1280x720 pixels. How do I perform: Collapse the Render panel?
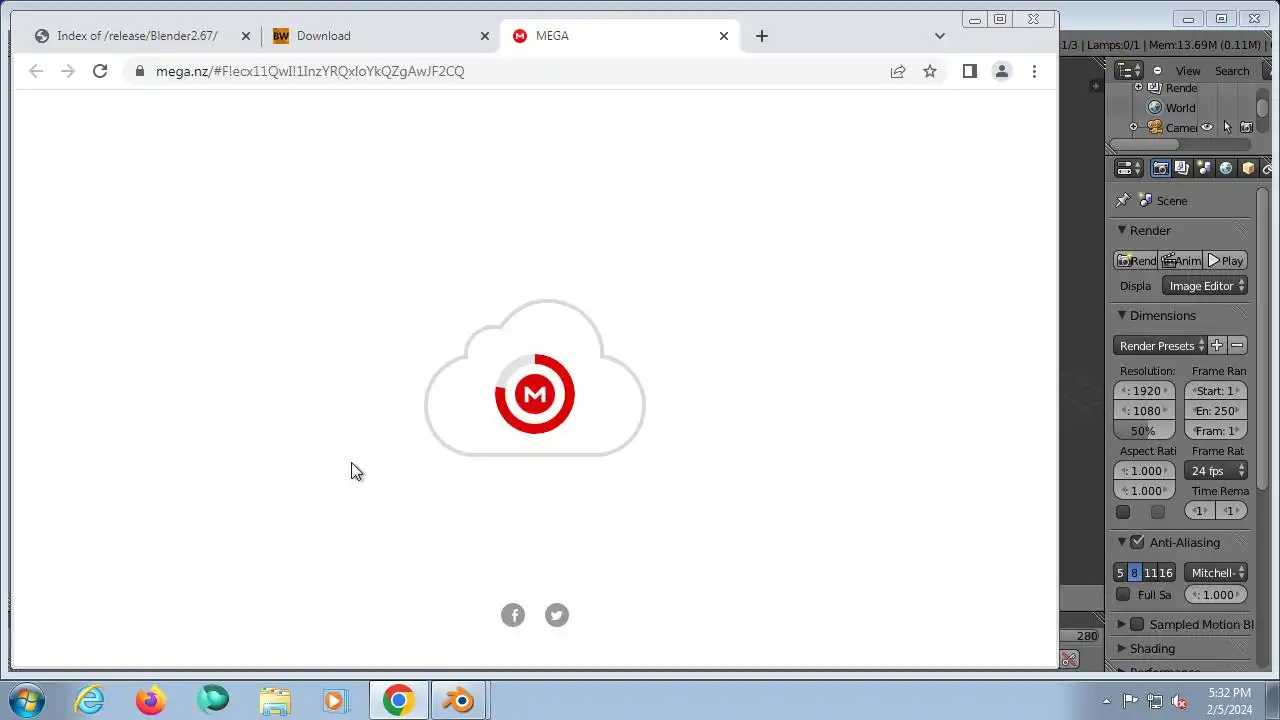click(x=1122, y=230)
